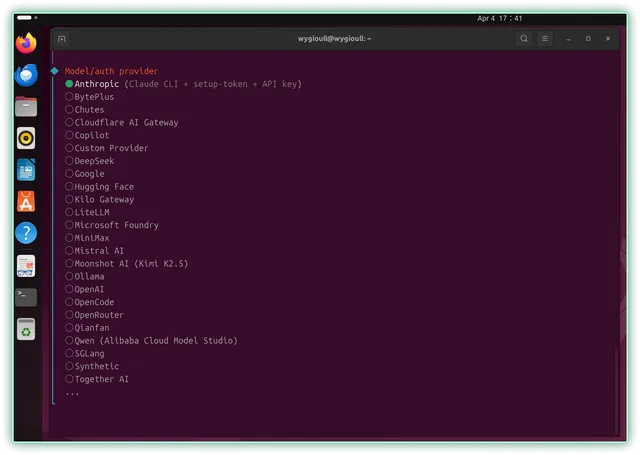Click the terminal title wygioull@wygioull: ~
Screen dimensions: 640x455
(x=334, y=39)
